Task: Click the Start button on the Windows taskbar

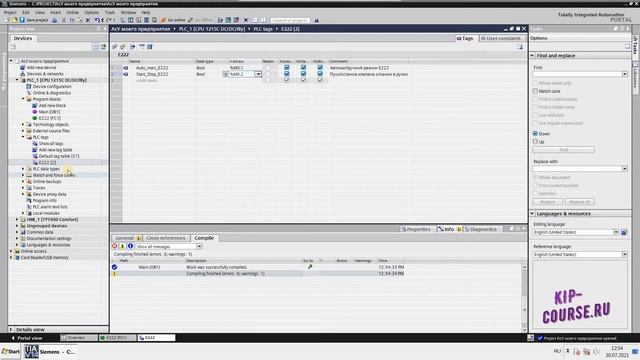Action: (11, 351)
